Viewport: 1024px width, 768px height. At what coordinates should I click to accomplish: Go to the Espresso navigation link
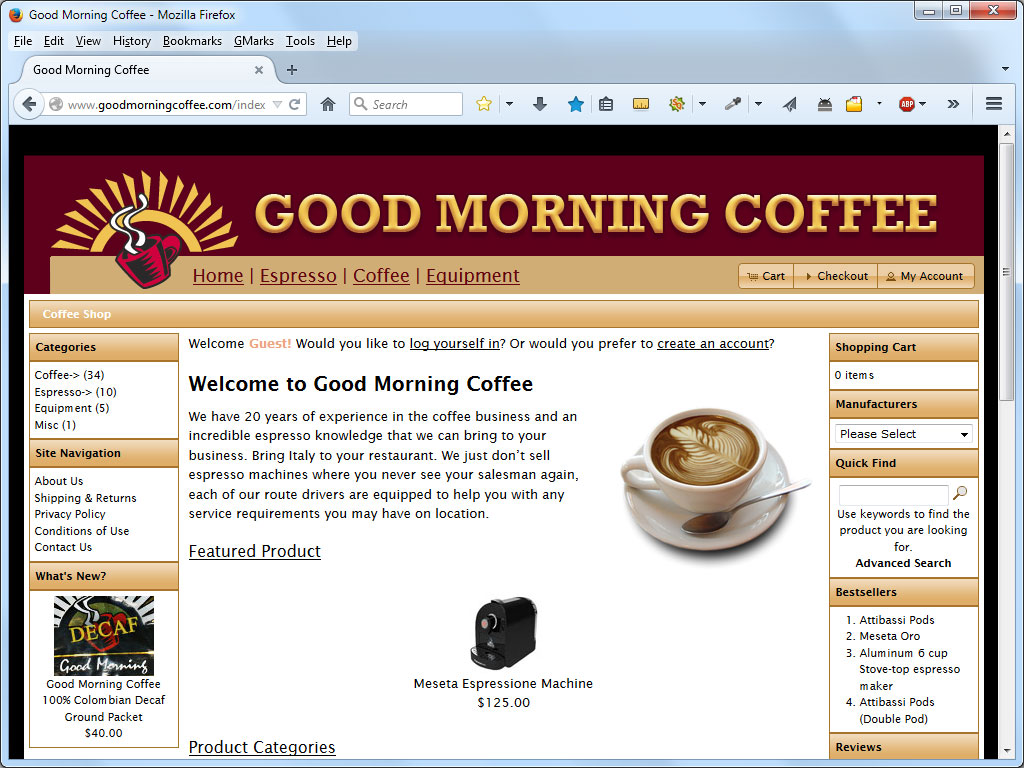(x=298, y=276)
